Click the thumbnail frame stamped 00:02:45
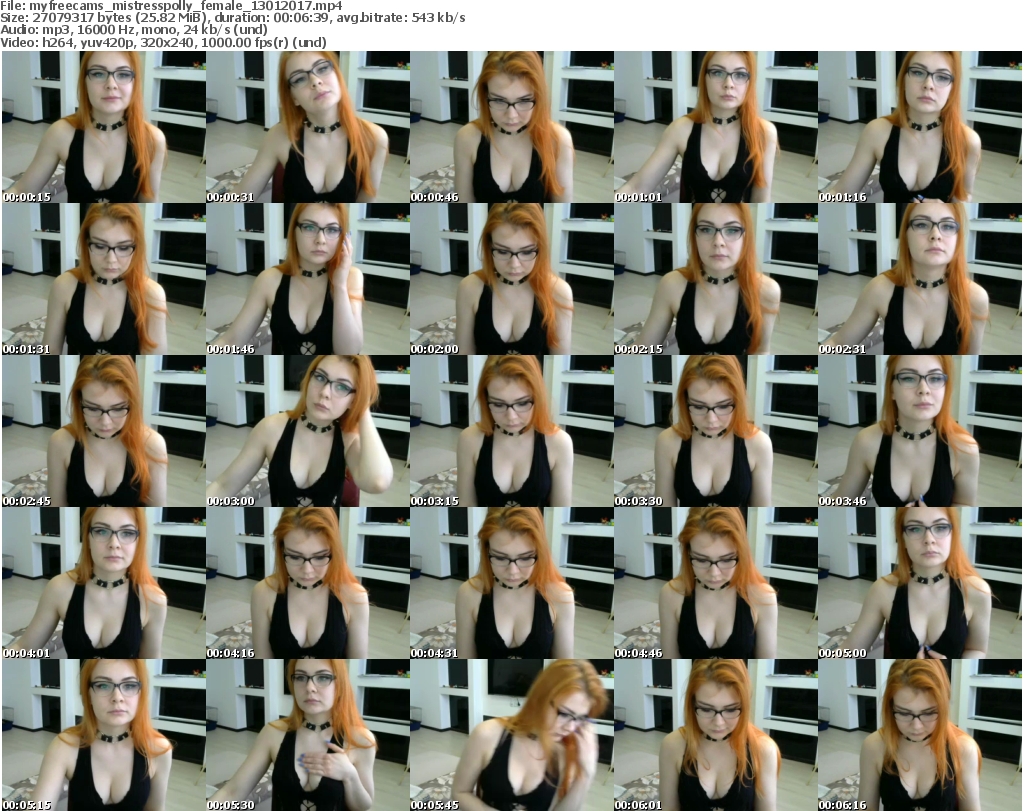Viewport: 1024px width, 811px height. 104,431
